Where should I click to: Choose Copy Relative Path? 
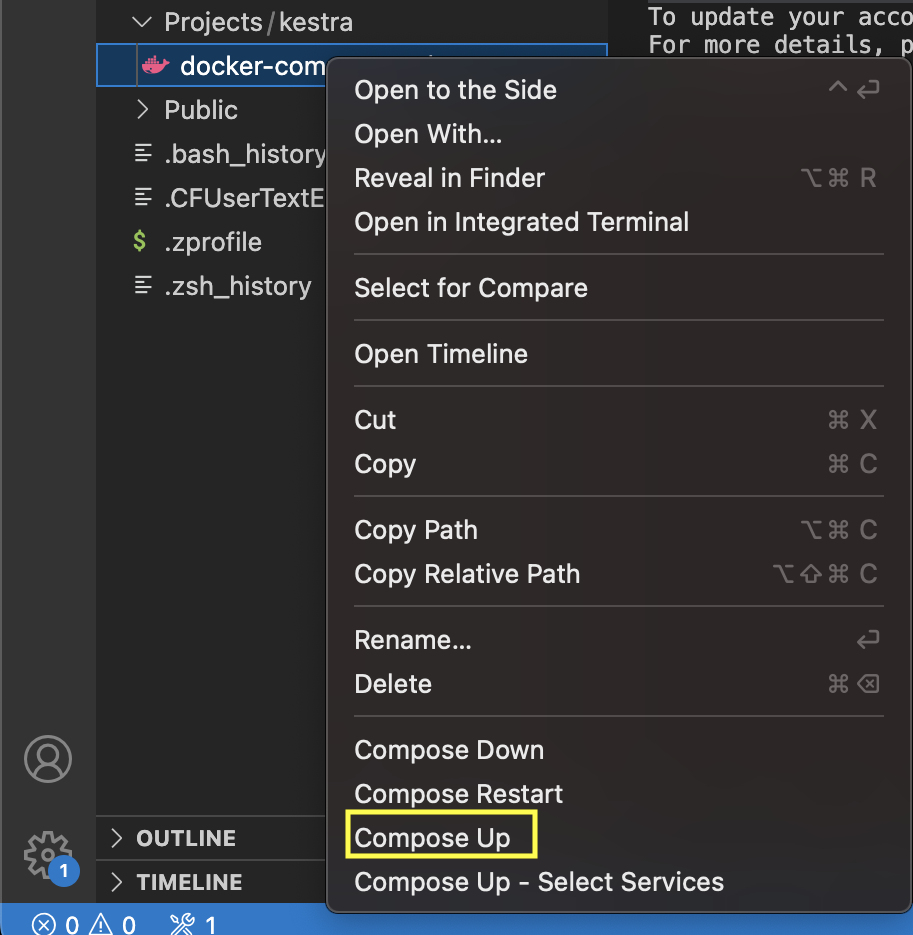pyautogui.click(x=466, y=574)
